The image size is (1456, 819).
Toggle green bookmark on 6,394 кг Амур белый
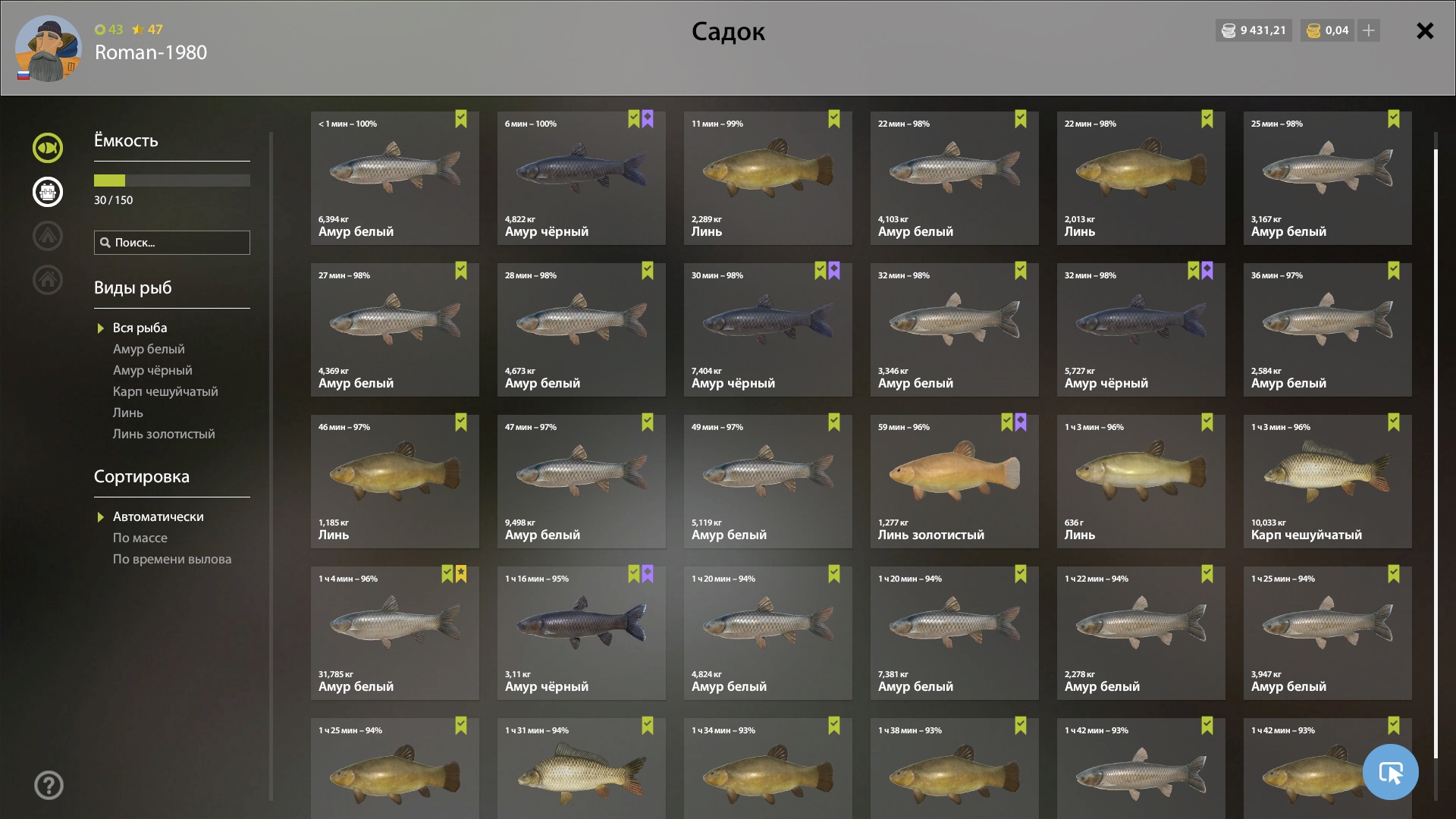click(461, 119)
